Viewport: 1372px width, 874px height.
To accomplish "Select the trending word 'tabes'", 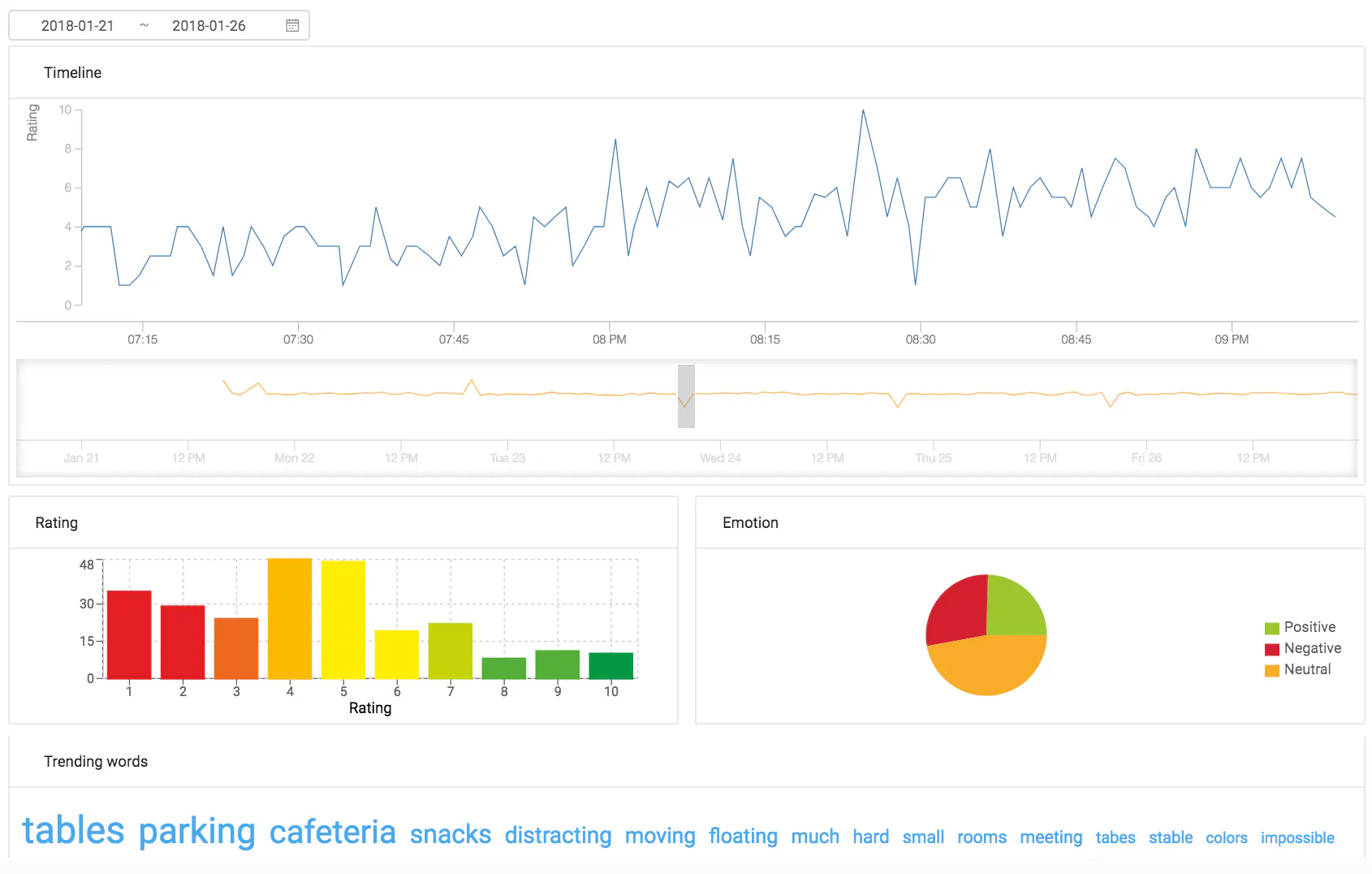I will point(1115,837).
